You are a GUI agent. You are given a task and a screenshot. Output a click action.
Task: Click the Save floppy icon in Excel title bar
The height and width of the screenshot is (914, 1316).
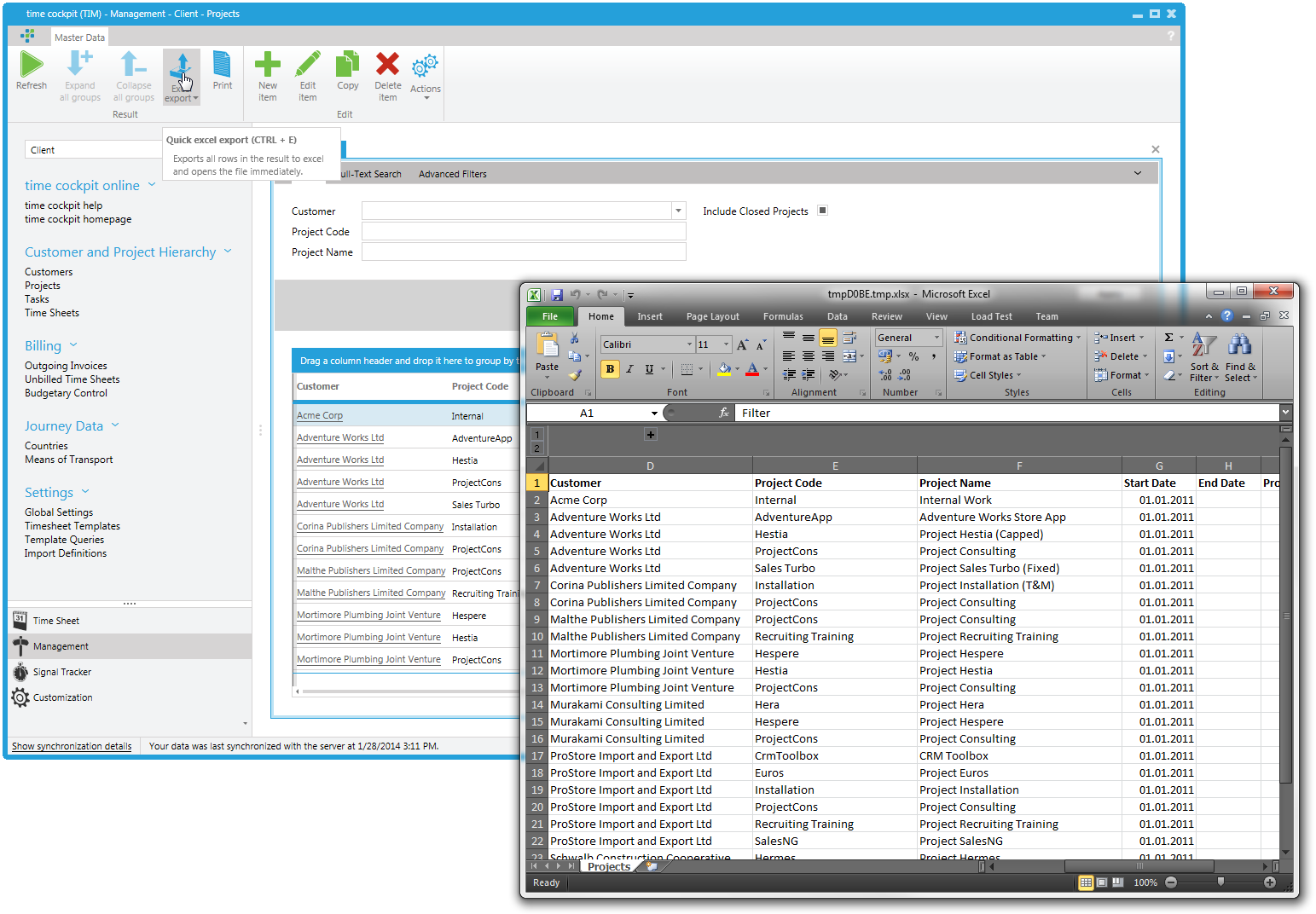[557, 295]
